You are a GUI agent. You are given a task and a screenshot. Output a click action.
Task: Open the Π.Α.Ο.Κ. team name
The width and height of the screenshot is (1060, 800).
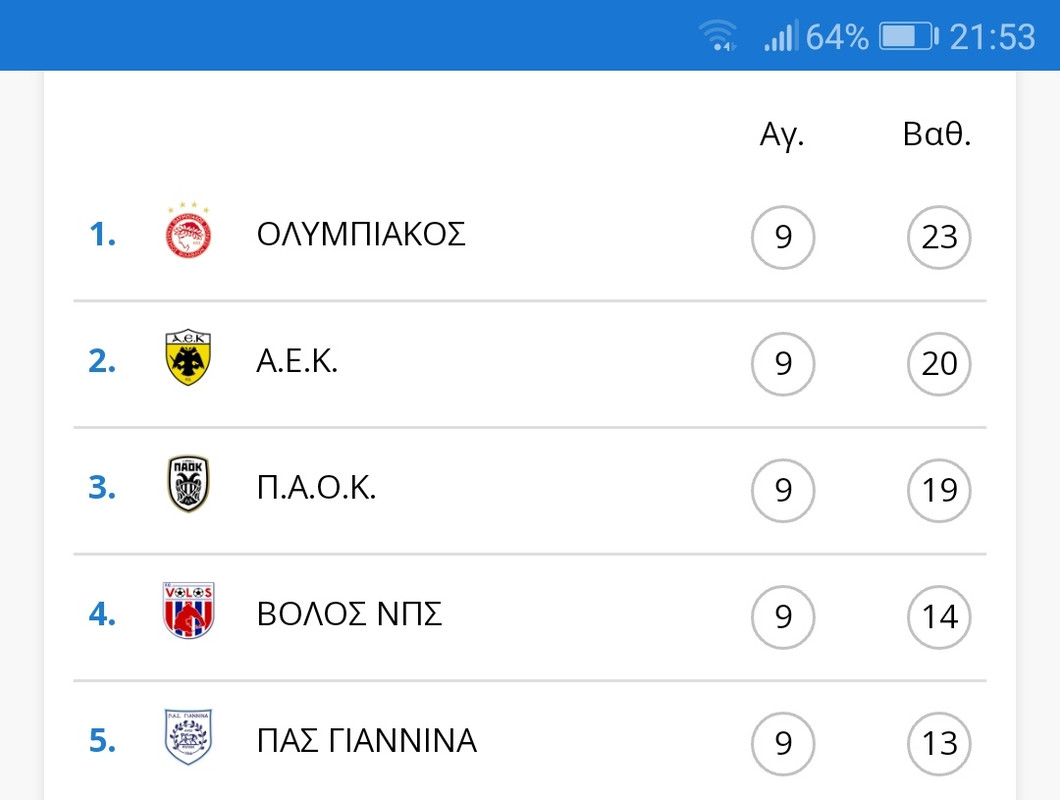(x=316, y=488)
